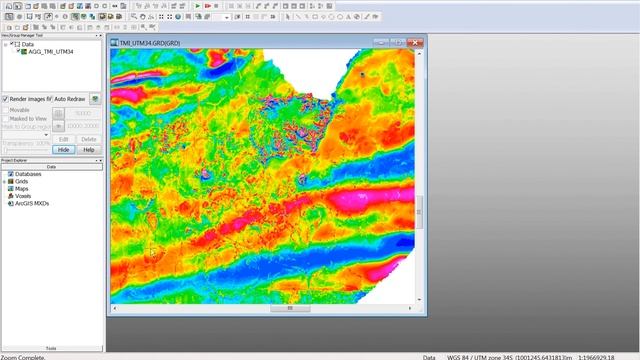Select the zoom magnifier tool
This screenshot has height=360, width=640.
click(x=134, y=17)
